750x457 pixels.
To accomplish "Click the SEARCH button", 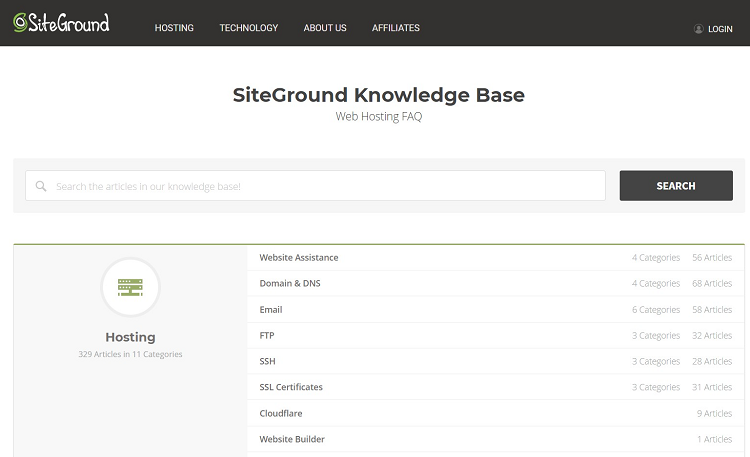I will [x=676, y=186].
